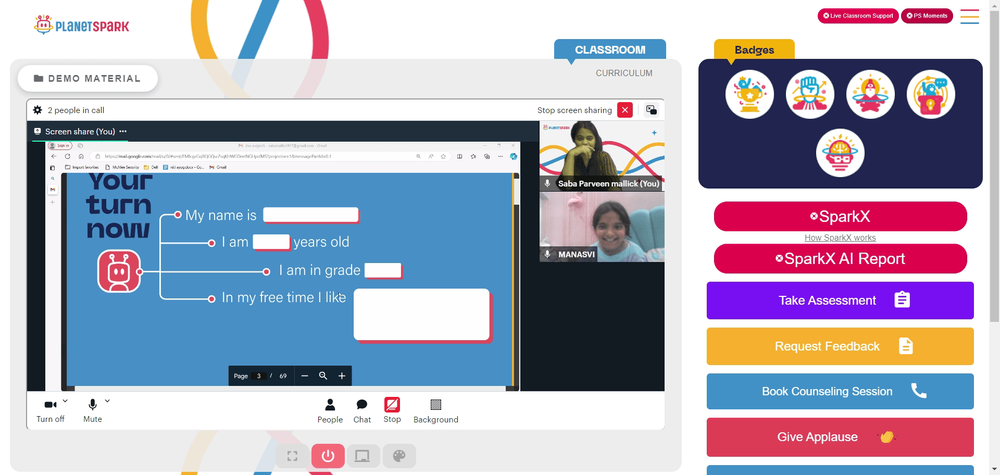1000x475 pixels.
Task: Zoom out the shared PDF page
Action: 304,376
